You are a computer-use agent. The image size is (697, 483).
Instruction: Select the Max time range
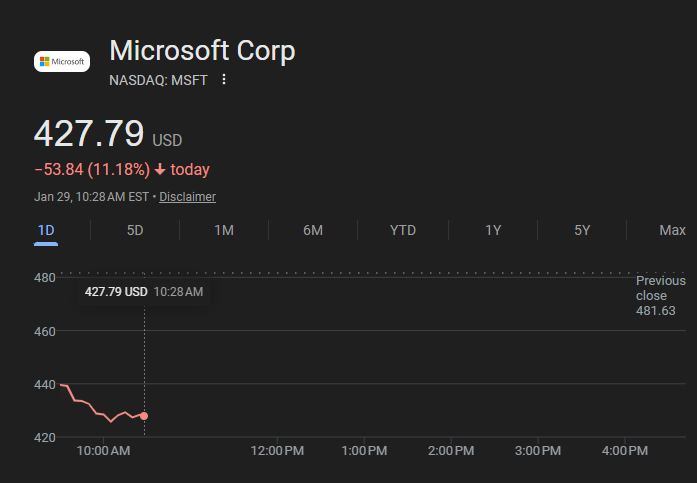(x=672, y=230)
